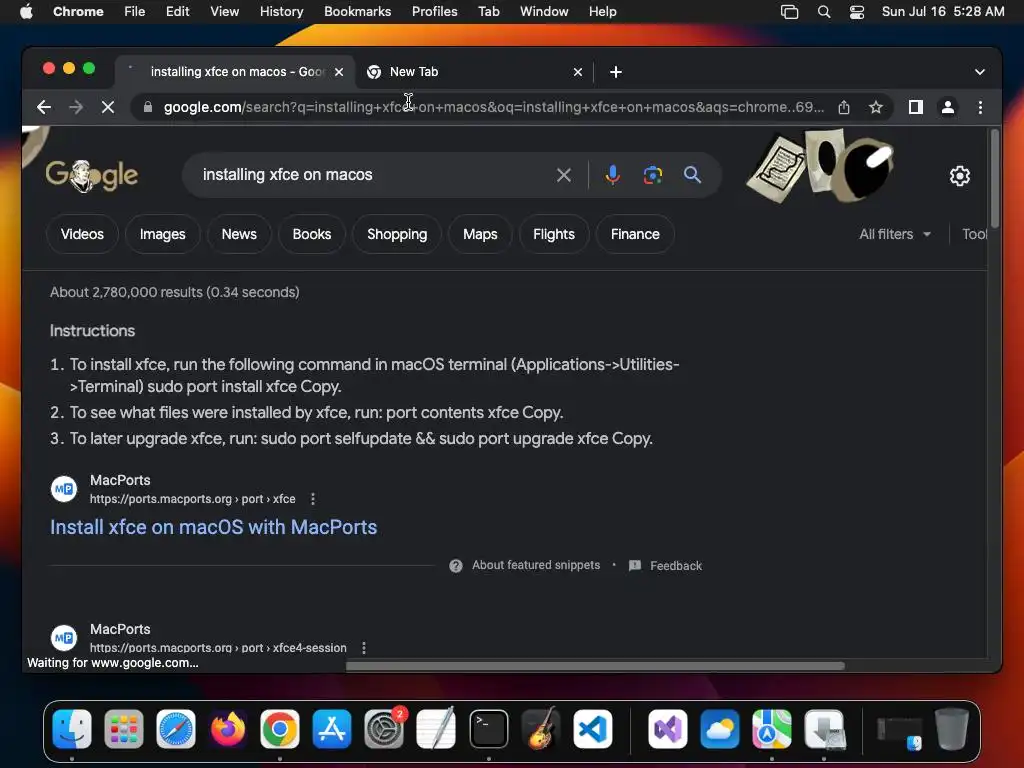Open the Chrome profile avatar icon

pyautogui.click(x=948, y=107)
